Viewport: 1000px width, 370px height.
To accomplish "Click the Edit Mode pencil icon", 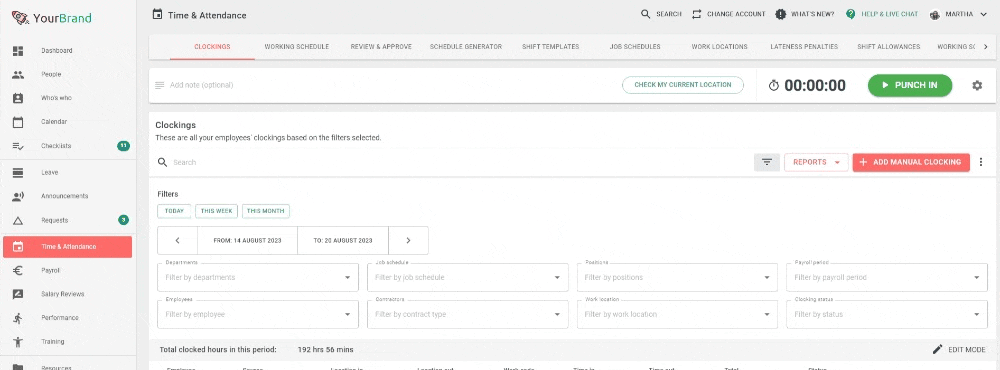I will point(937,350).
